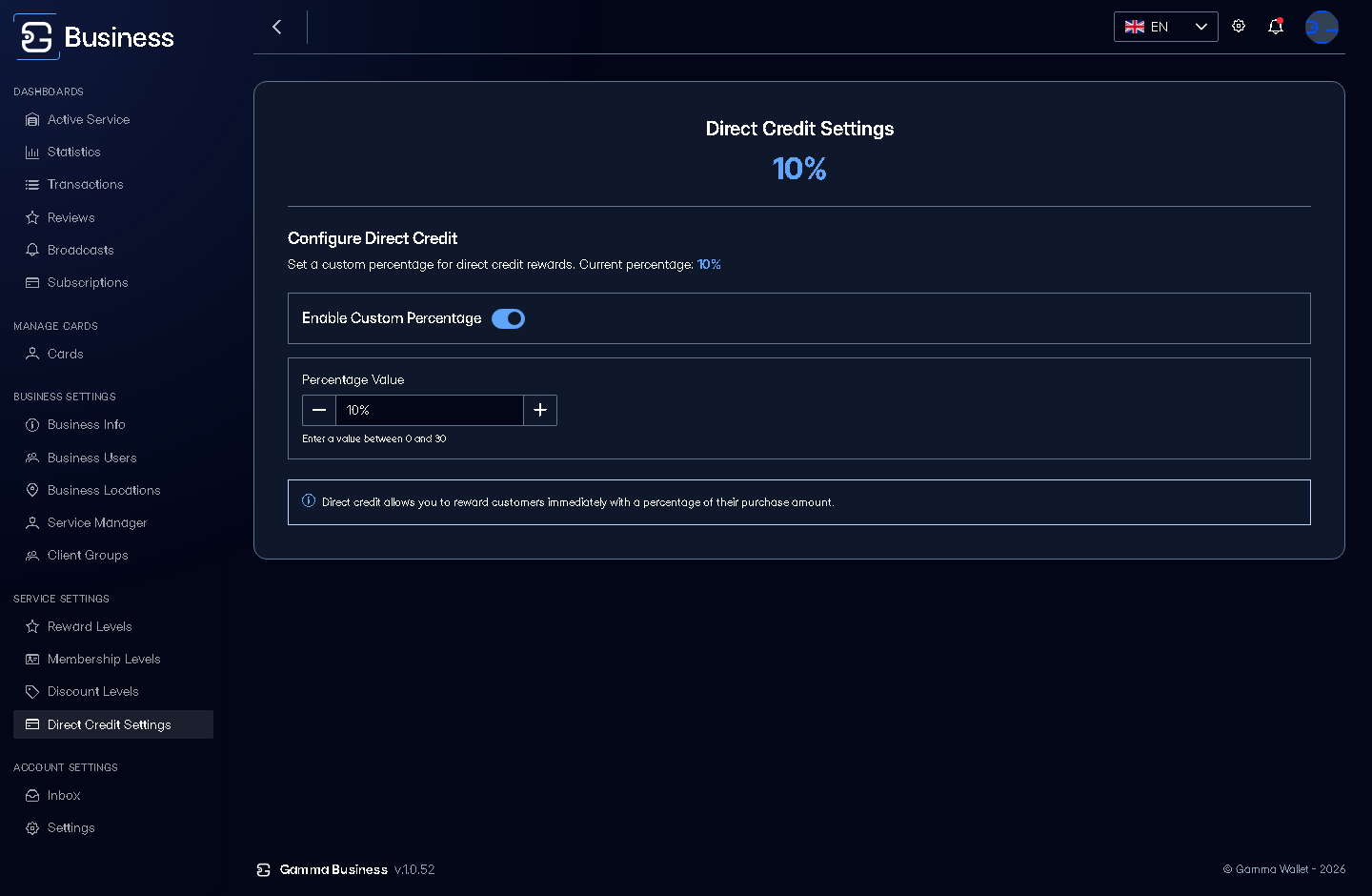
Task: Click the Reviews star icon
Action: 32,218
